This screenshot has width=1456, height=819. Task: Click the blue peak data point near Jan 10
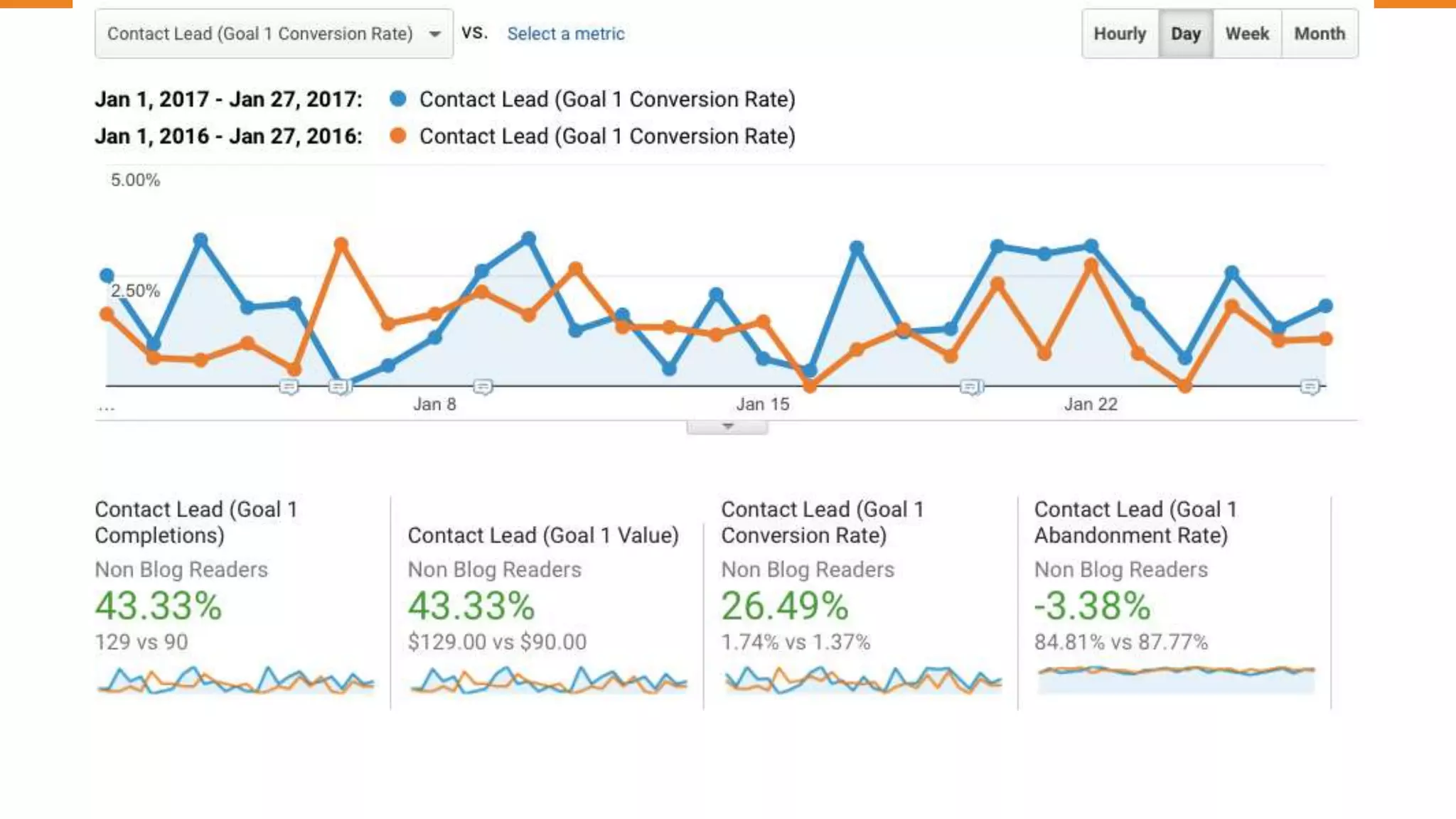tap(528, 238)
